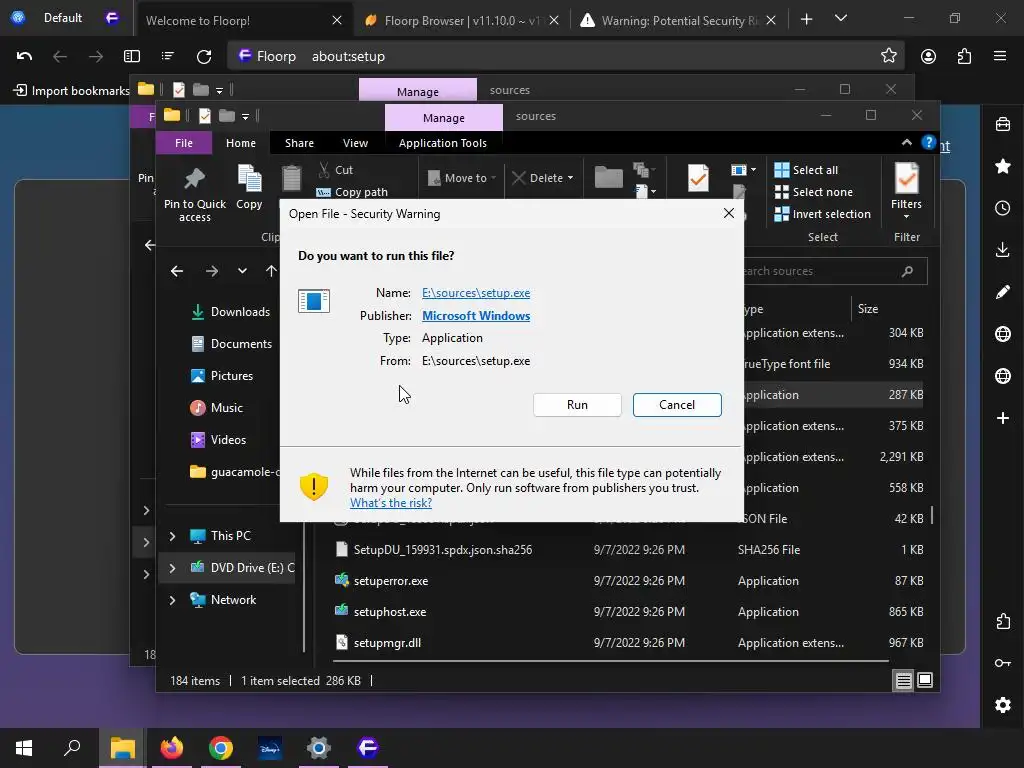Open the File menu in Explorer
The height and width of the screenshot is (768, 1024).
coord(184,143)
